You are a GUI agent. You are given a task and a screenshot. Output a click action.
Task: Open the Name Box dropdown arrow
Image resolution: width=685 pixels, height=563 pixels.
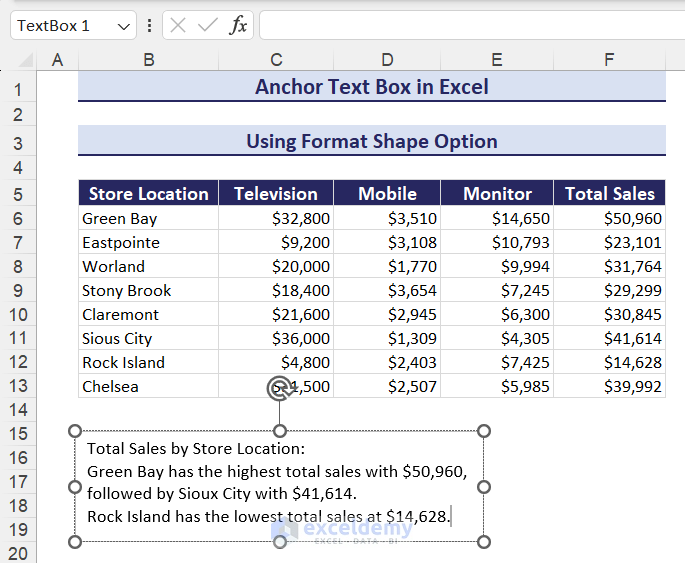pos(124,26)
